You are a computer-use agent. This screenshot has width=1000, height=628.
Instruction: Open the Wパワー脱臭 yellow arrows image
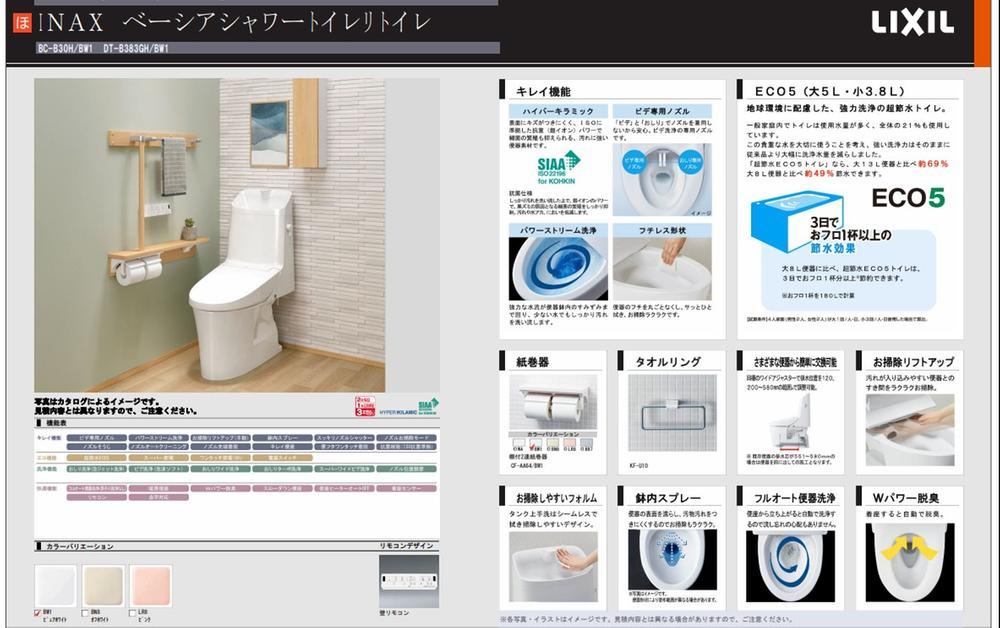pyautogui.click(x=910, y=562)
